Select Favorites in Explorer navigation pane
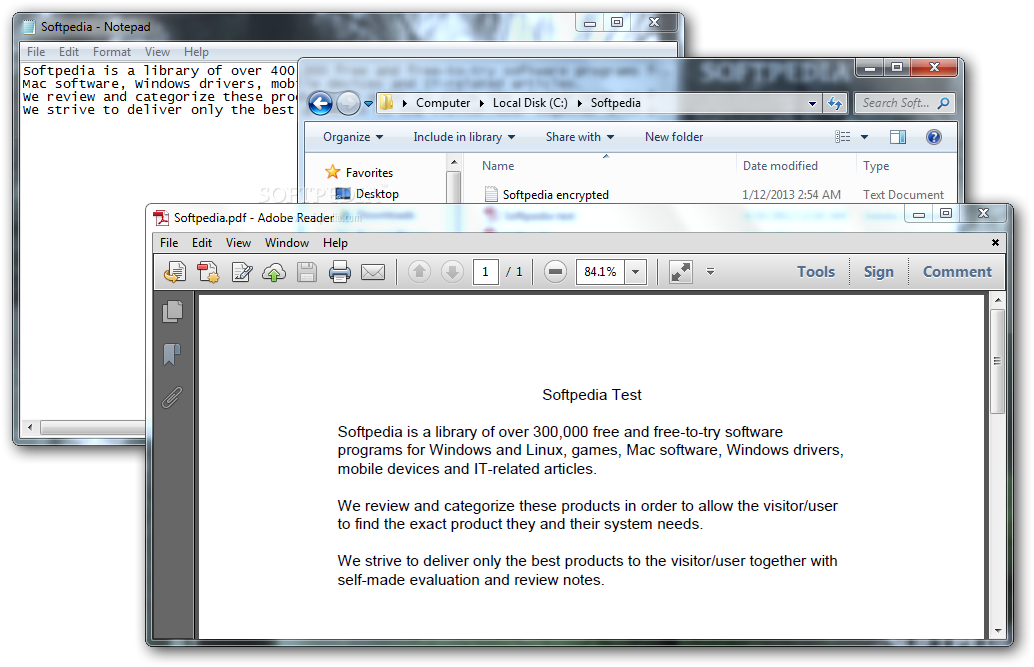This screenshot has height=667, width=1034. [359, 172]
